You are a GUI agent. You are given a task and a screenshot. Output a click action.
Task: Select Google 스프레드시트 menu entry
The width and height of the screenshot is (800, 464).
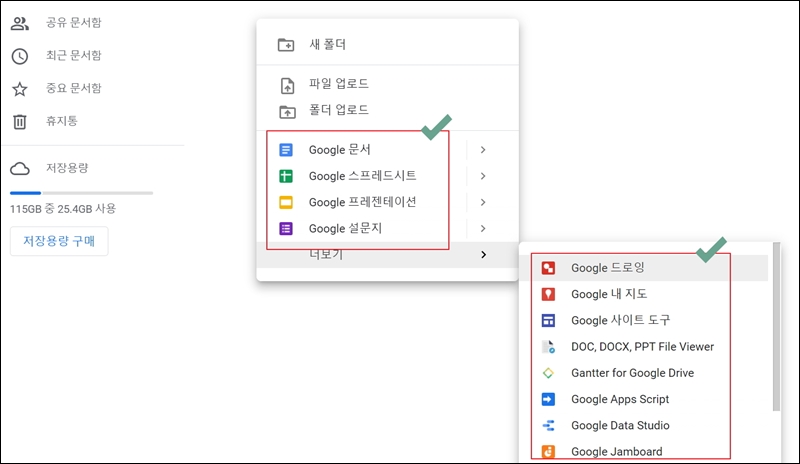pos(387,176)
